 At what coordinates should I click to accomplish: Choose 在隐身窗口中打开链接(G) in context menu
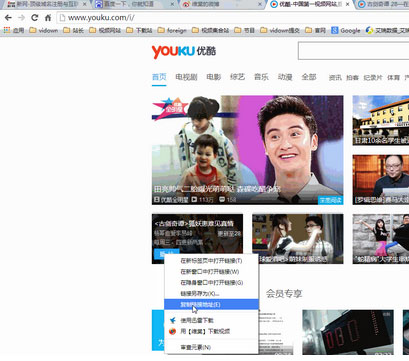[211, 283]
